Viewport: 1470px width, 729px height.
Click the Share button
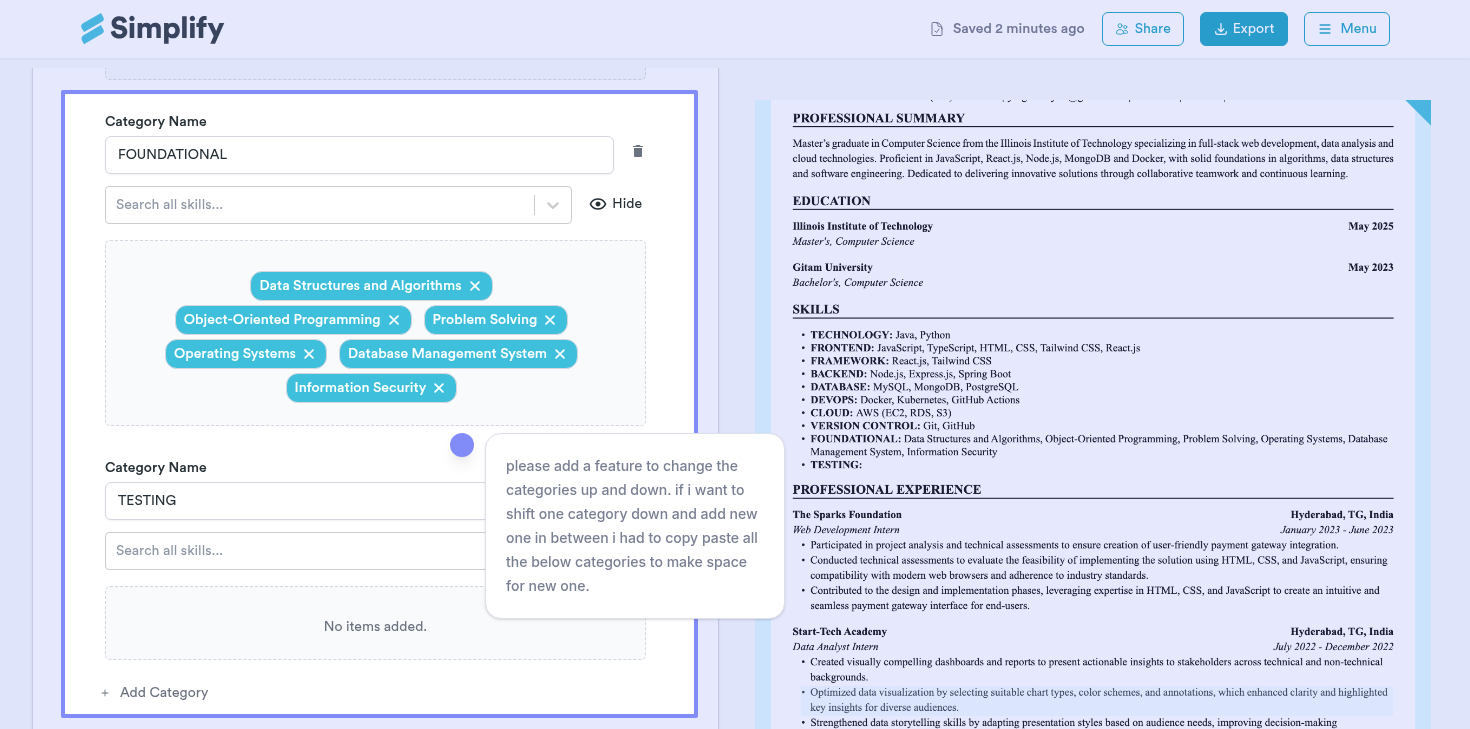[1142, 29]
